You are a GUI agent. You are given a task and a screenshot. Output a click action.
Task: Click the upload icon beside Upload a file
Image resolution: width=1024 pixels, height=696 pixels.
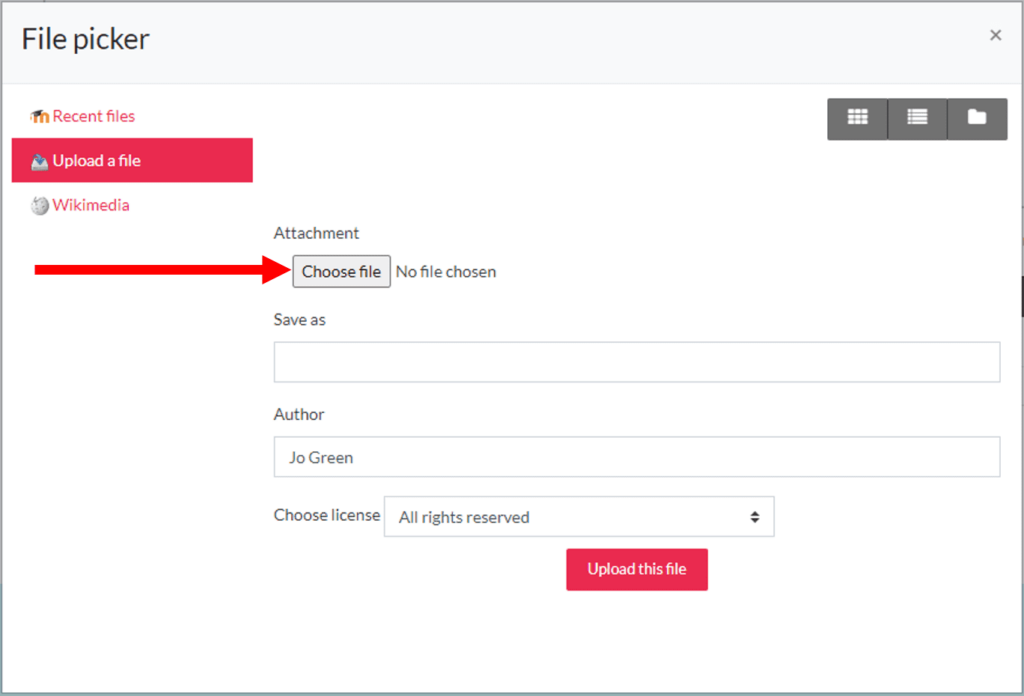coord(40,161)
